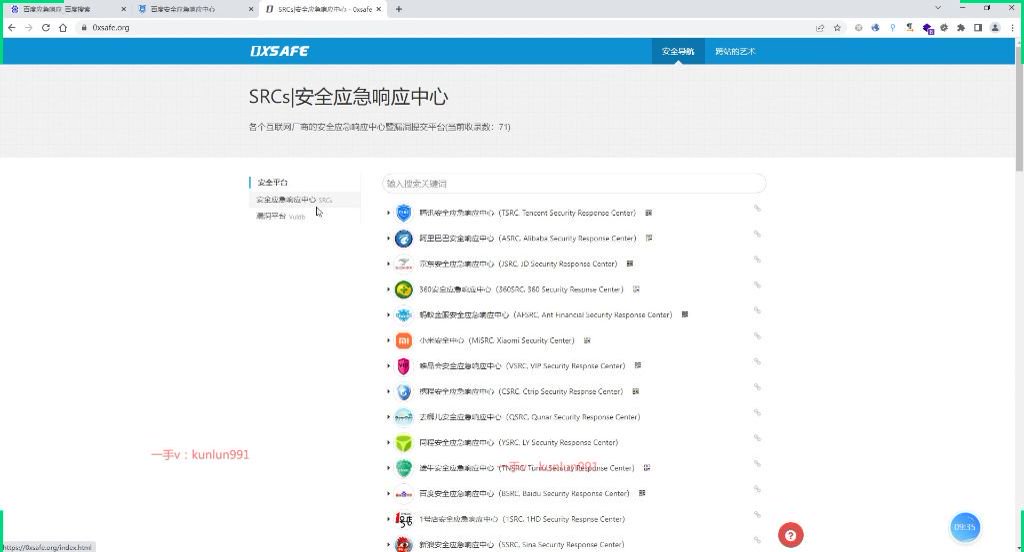Expand the Baidu BSRC row arrow
This screenshot has width=1024, height=552.
[388, 493]
